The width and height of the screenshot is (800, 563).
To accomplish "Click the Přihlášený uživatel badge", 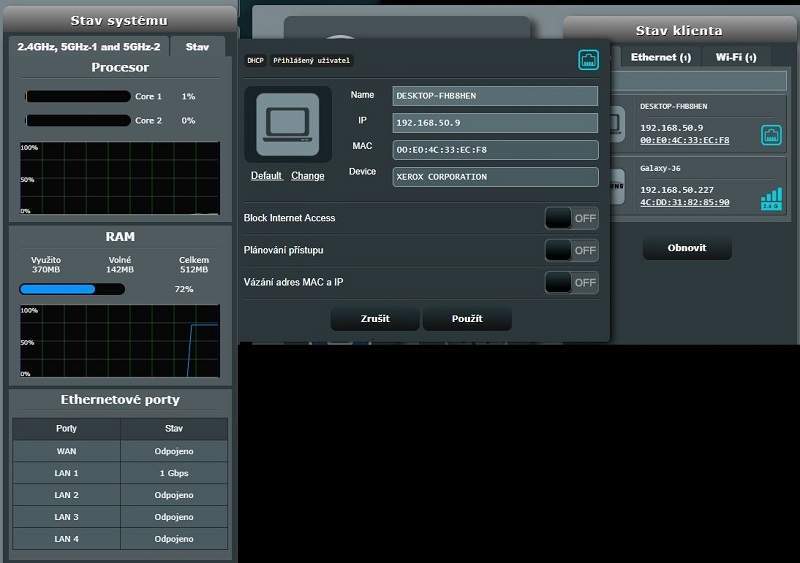I will 312,60.
